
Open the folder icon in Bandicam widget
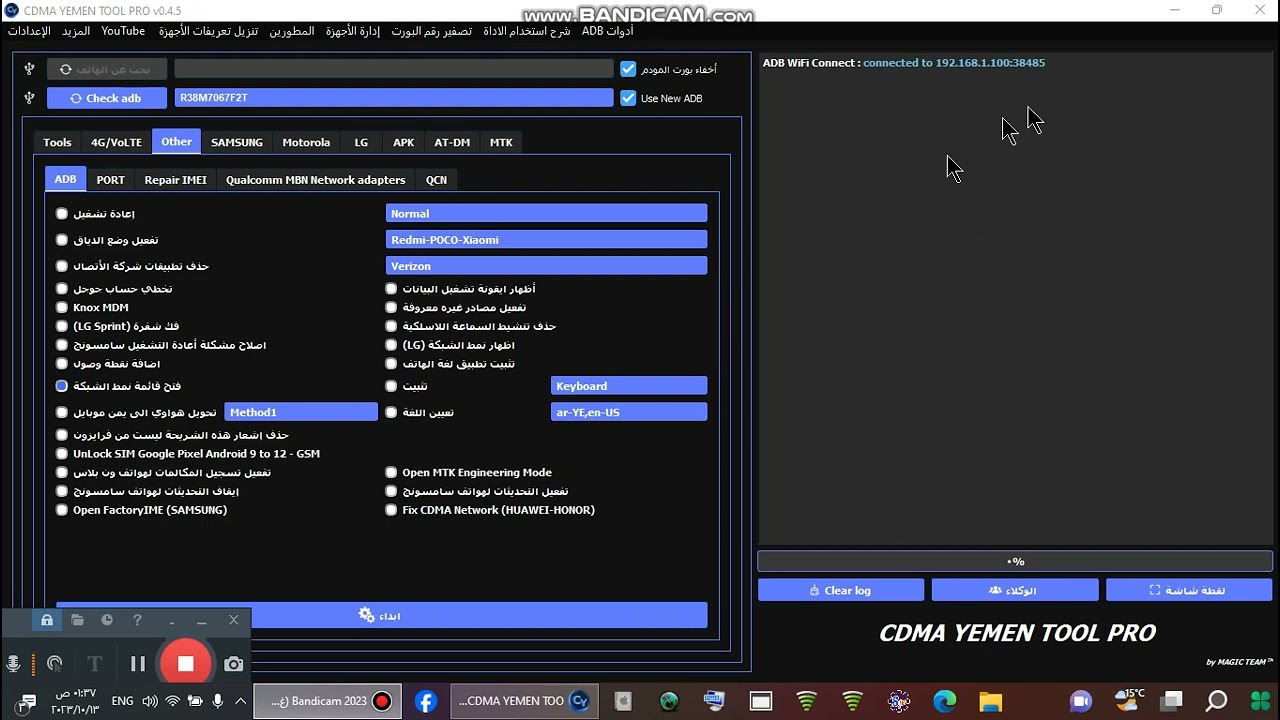coord(77,620)
